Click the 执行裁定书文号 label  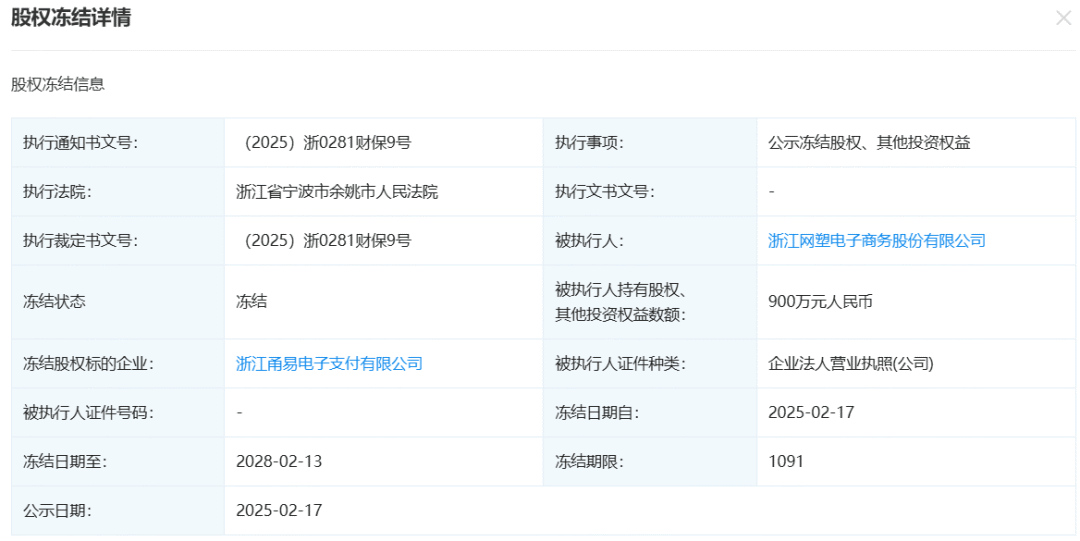pos(81,241)
